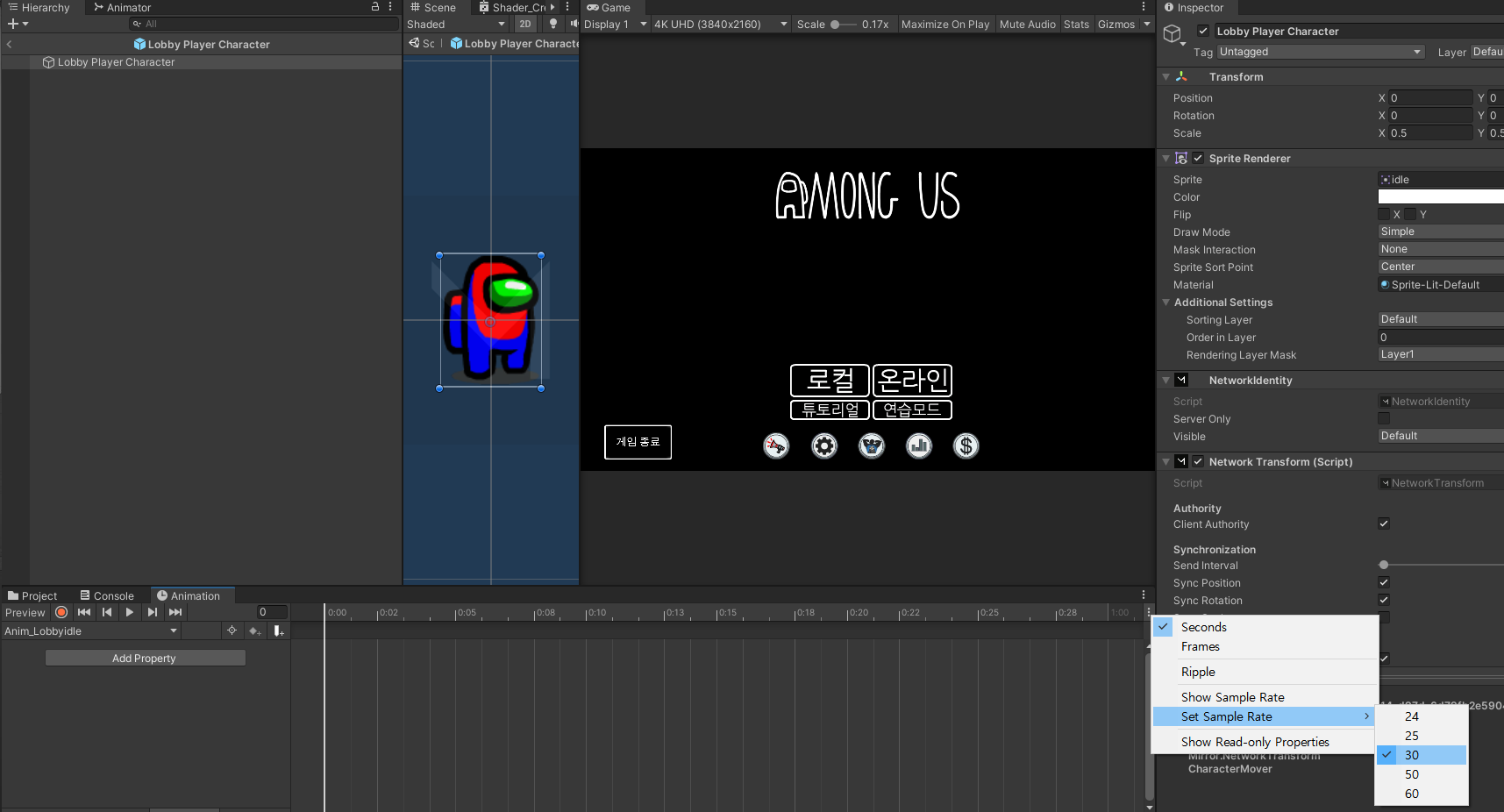1504x812 pixels.
Task: Toggle Maximize On Play button
Action: [x=945, y=25]
